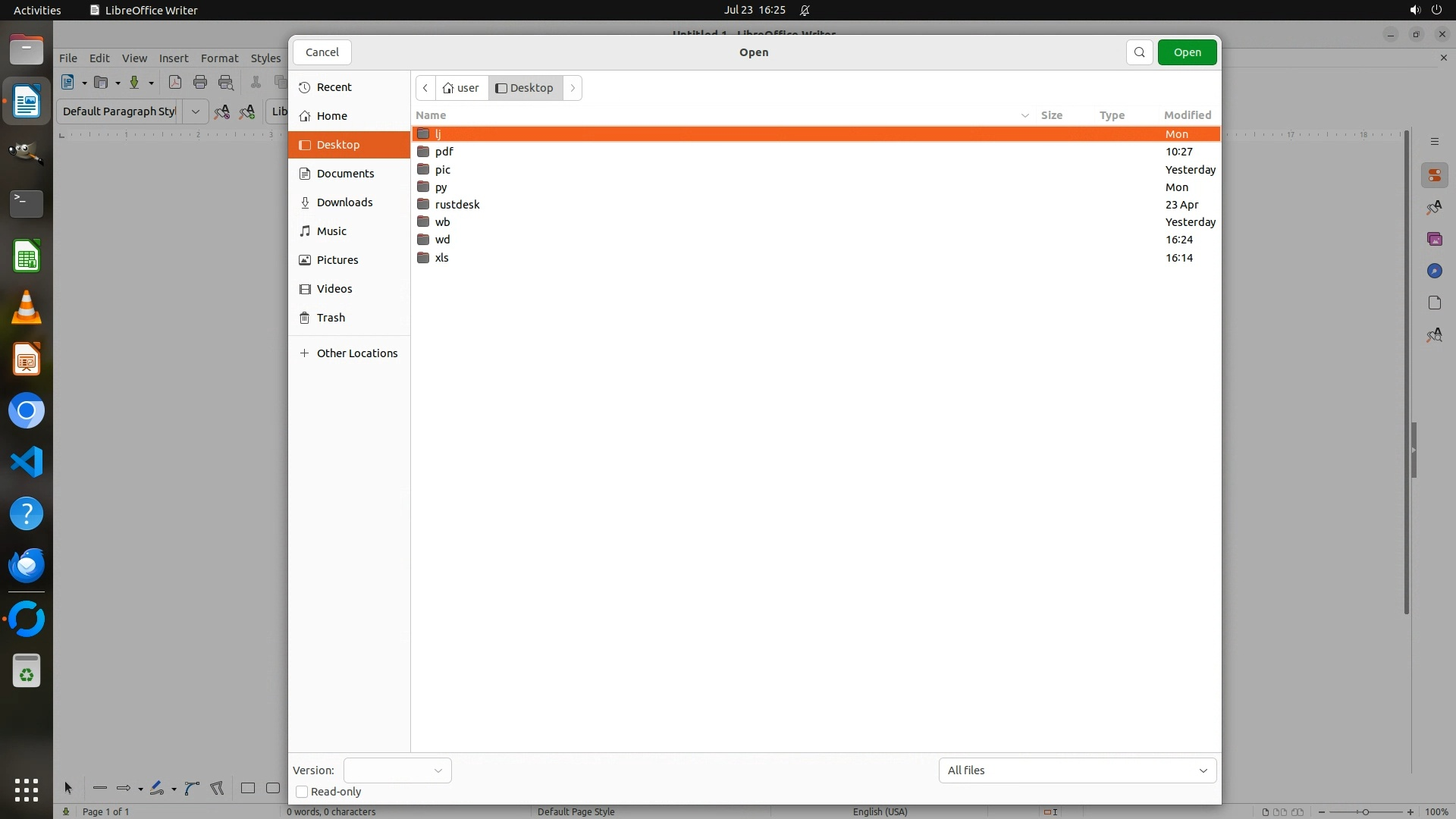Click Export as PDF toolbar icon
The width and height of the screenshot is (1456, 819).
pos(174,83)
